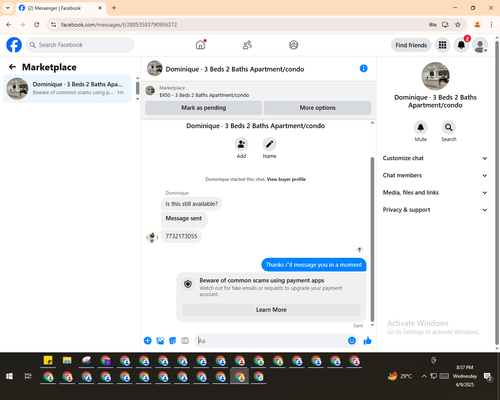
Task: Click Find friends button
Action: point(411,45)
